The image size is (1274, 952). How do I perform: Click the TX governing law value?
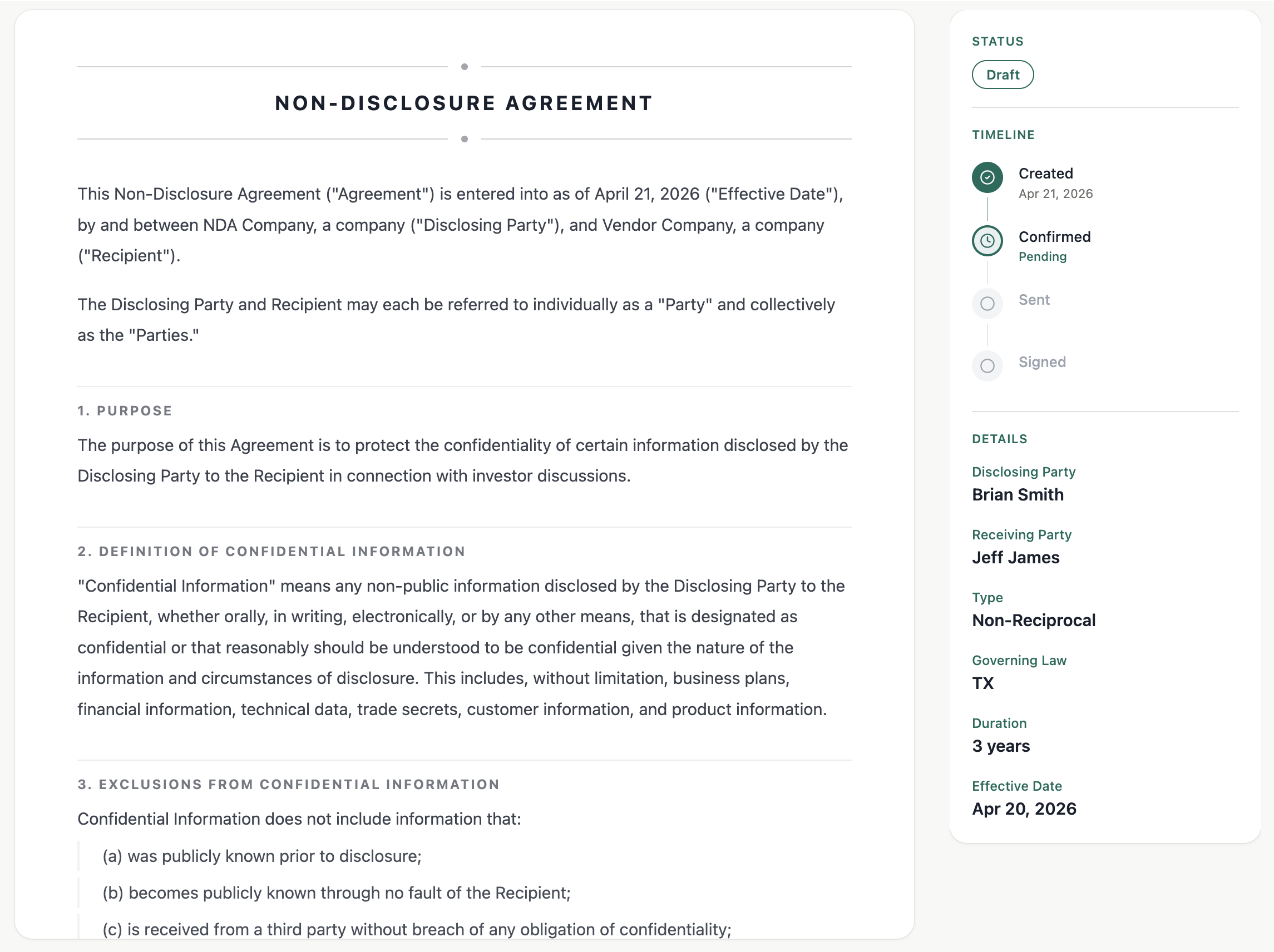tap(982, 683)
